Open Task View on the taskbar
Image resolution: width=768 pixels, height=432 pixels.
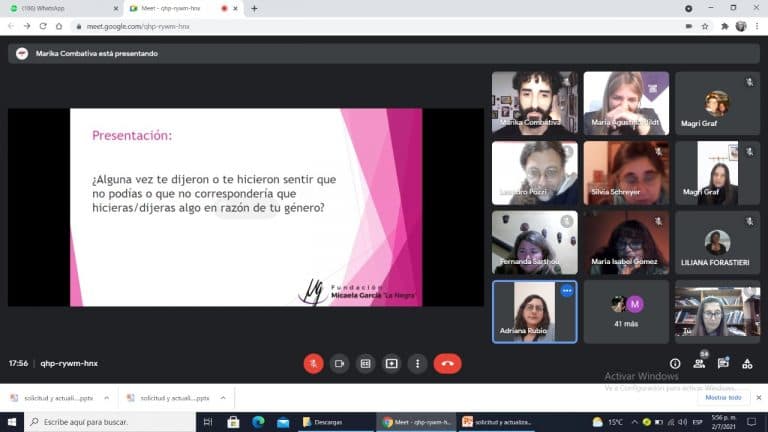(208, 422)
